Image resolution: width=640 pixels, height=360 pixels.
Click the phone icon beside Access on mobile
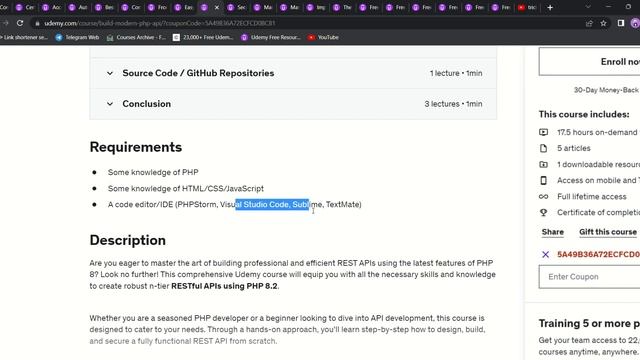543,180
